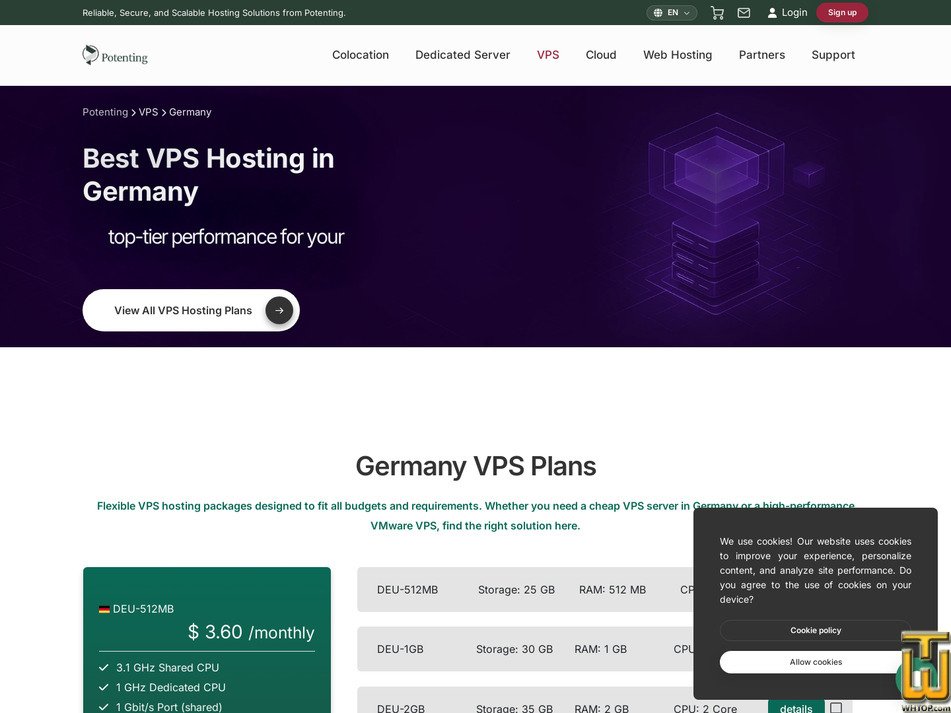Image resolution: width=951 pixels, height=713 pixels.
Task: Open the Partners menu item
Action: [x=762, y=55]
